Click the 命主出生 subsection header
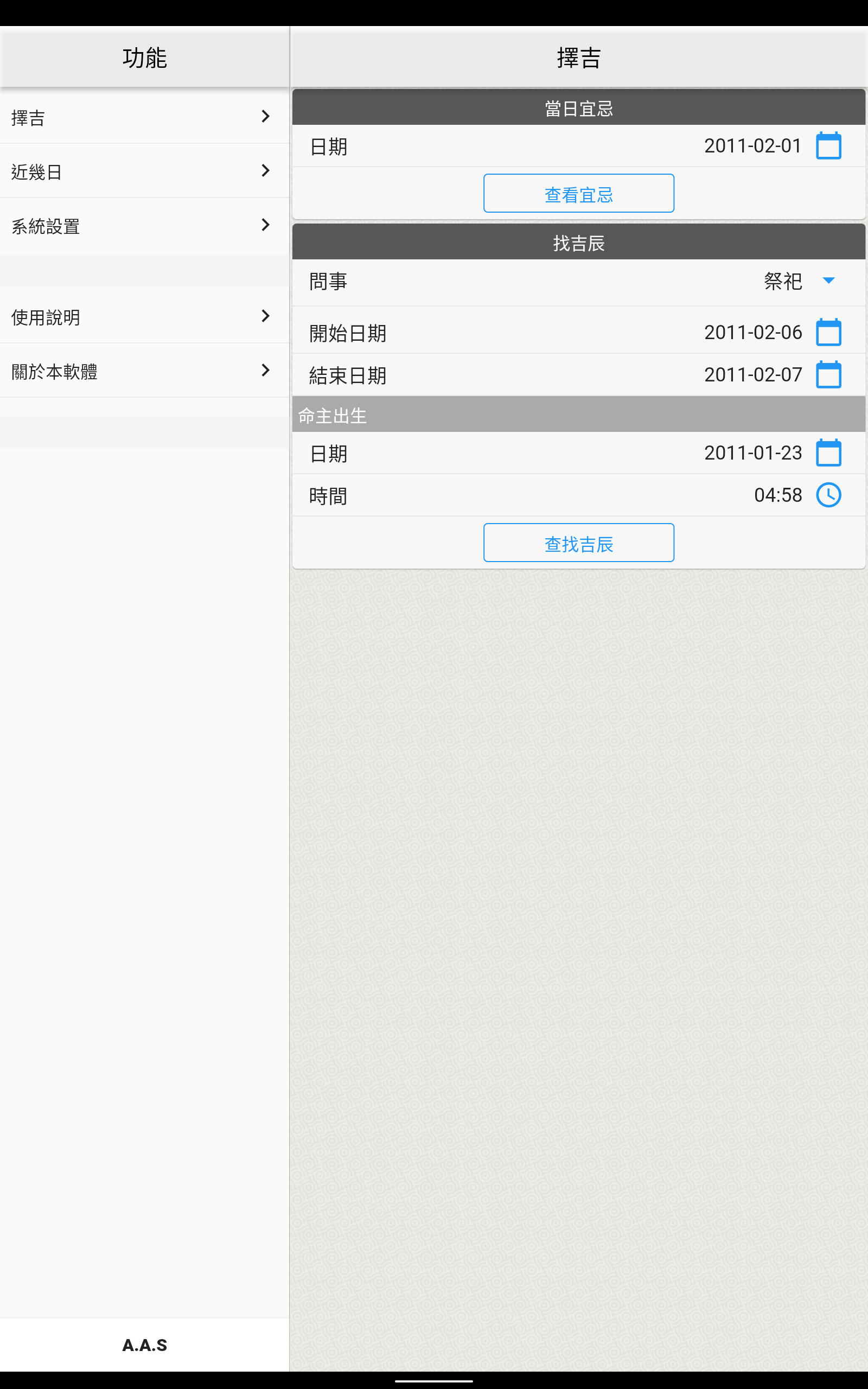 (579, 415)
